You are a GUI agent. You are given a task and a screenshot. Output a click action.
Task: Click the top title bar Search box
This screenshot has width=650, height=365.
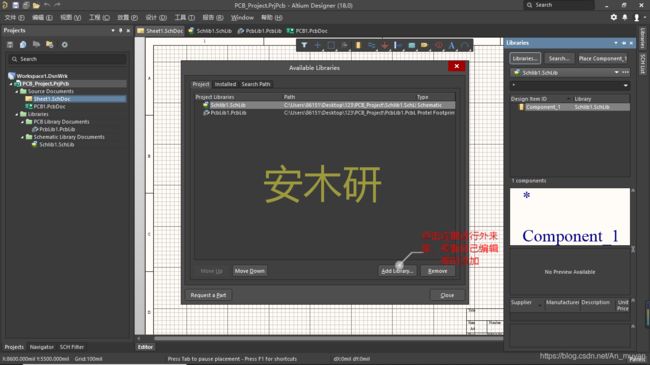pyautogui.click(x=560, y=5)
